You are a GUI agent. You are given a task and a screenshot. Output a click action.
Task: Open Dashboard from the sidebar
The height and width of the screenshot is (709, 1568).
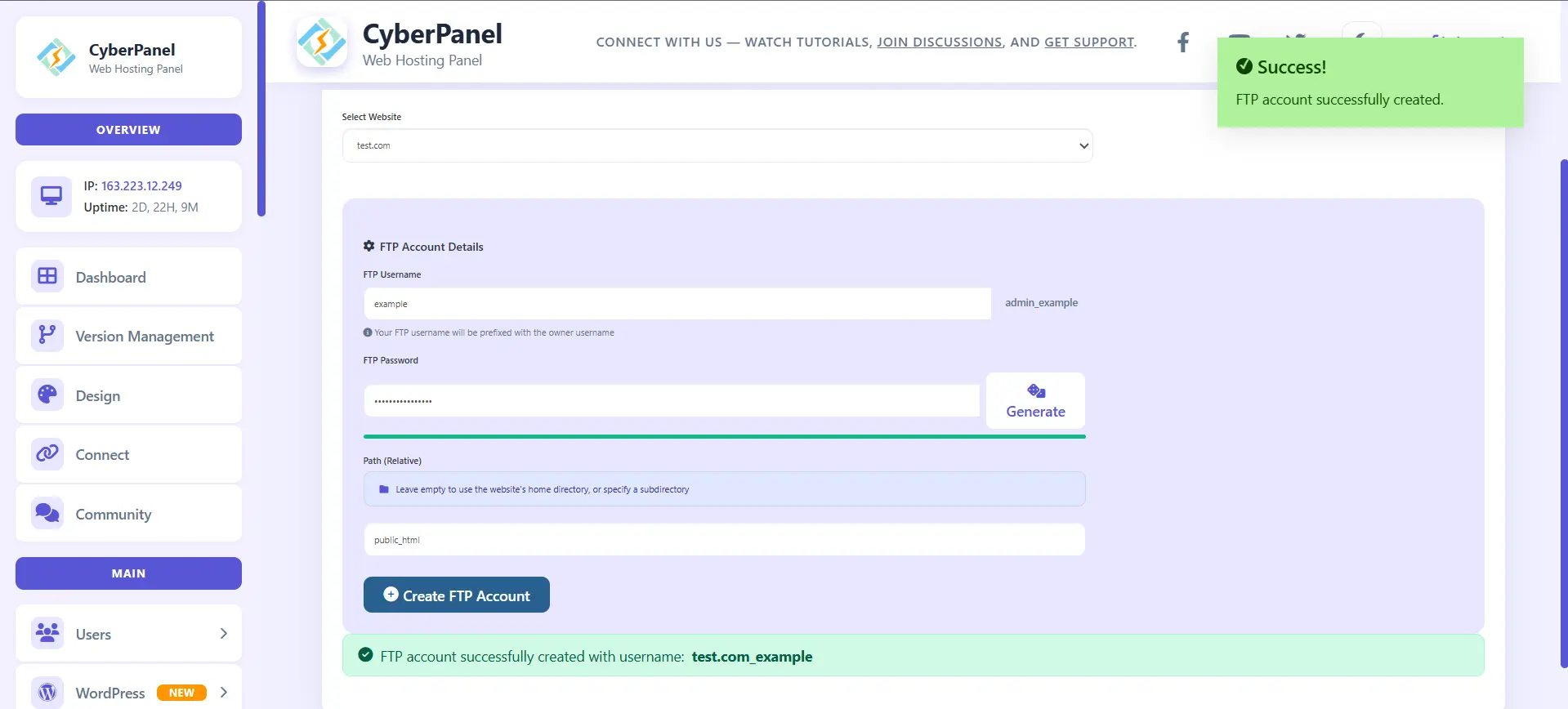[x=128, y=277]
